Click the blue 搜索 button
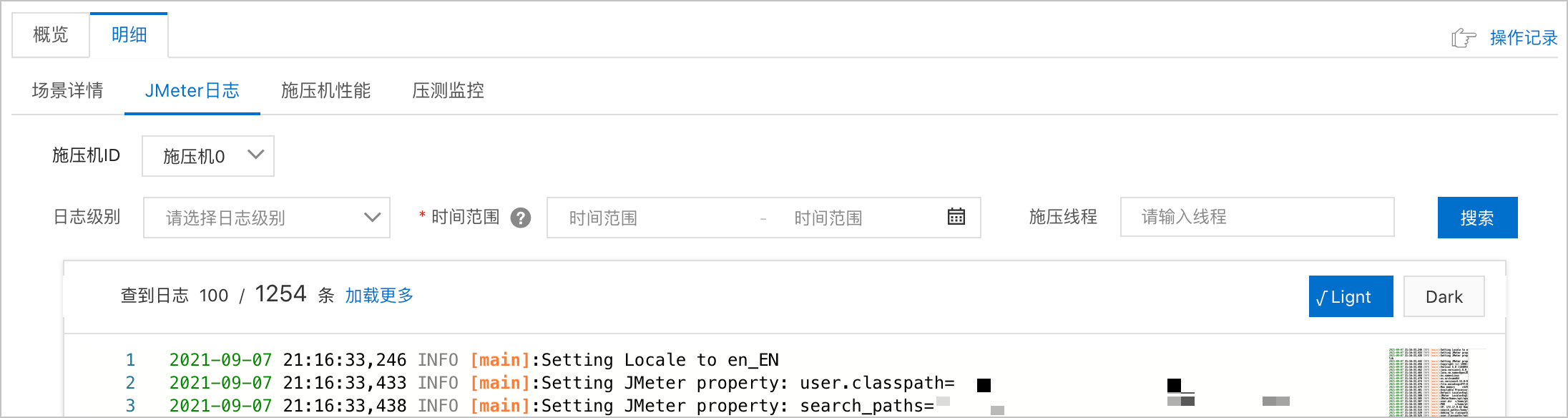Screen dimensions: 1568x418 [x=1477, y=218]
